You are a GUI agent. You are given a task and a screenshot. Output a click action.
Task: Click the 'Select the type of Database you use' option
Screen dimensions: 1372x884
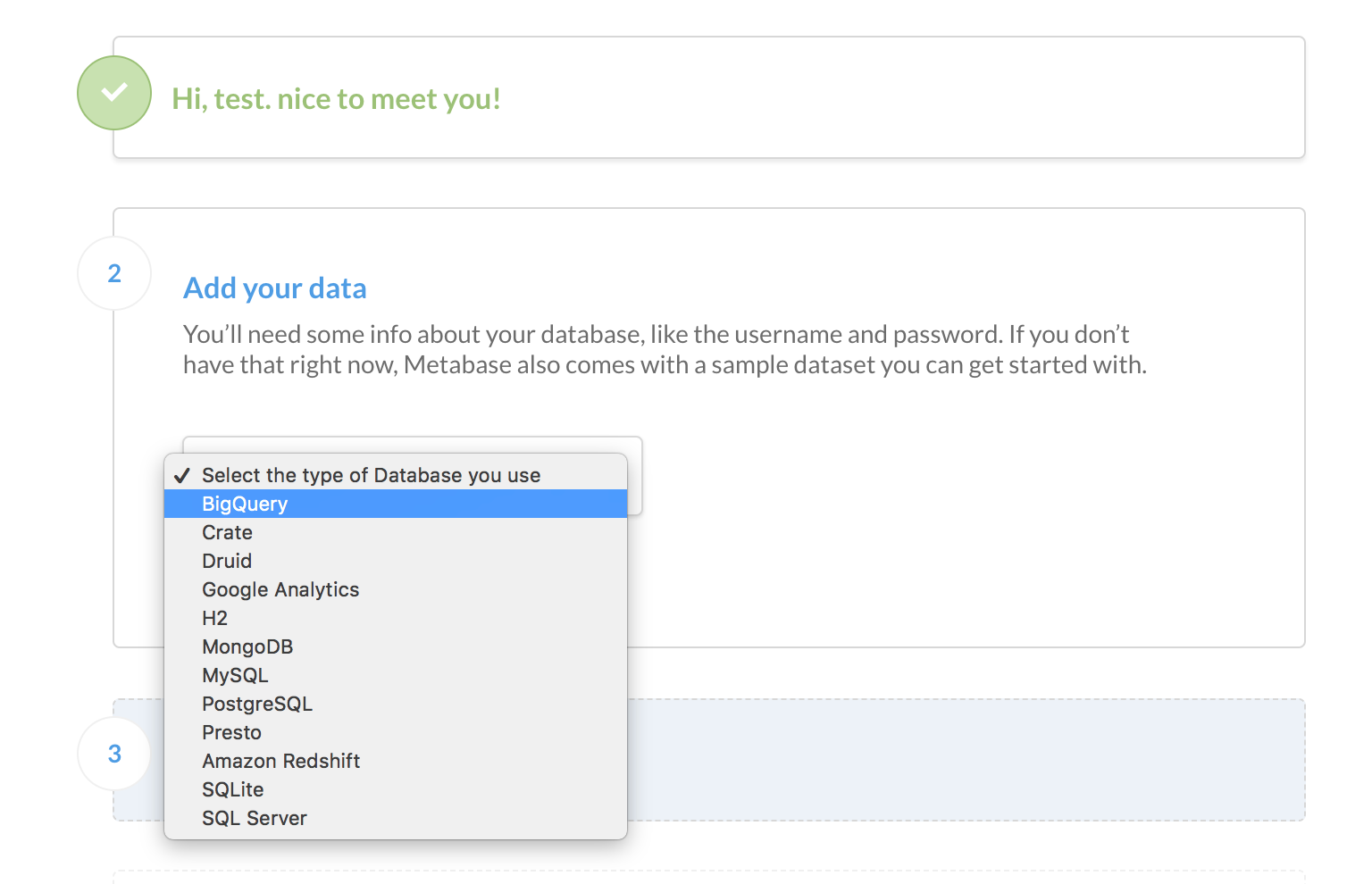pyautogui.click(x=396, y=475)
